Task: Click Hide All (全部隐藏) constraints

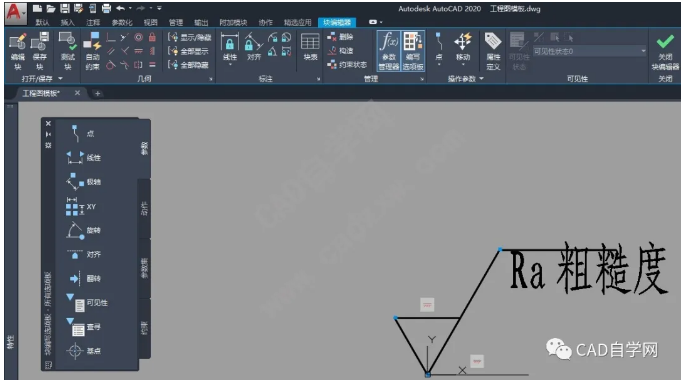Action: click(x=188, y=65)
